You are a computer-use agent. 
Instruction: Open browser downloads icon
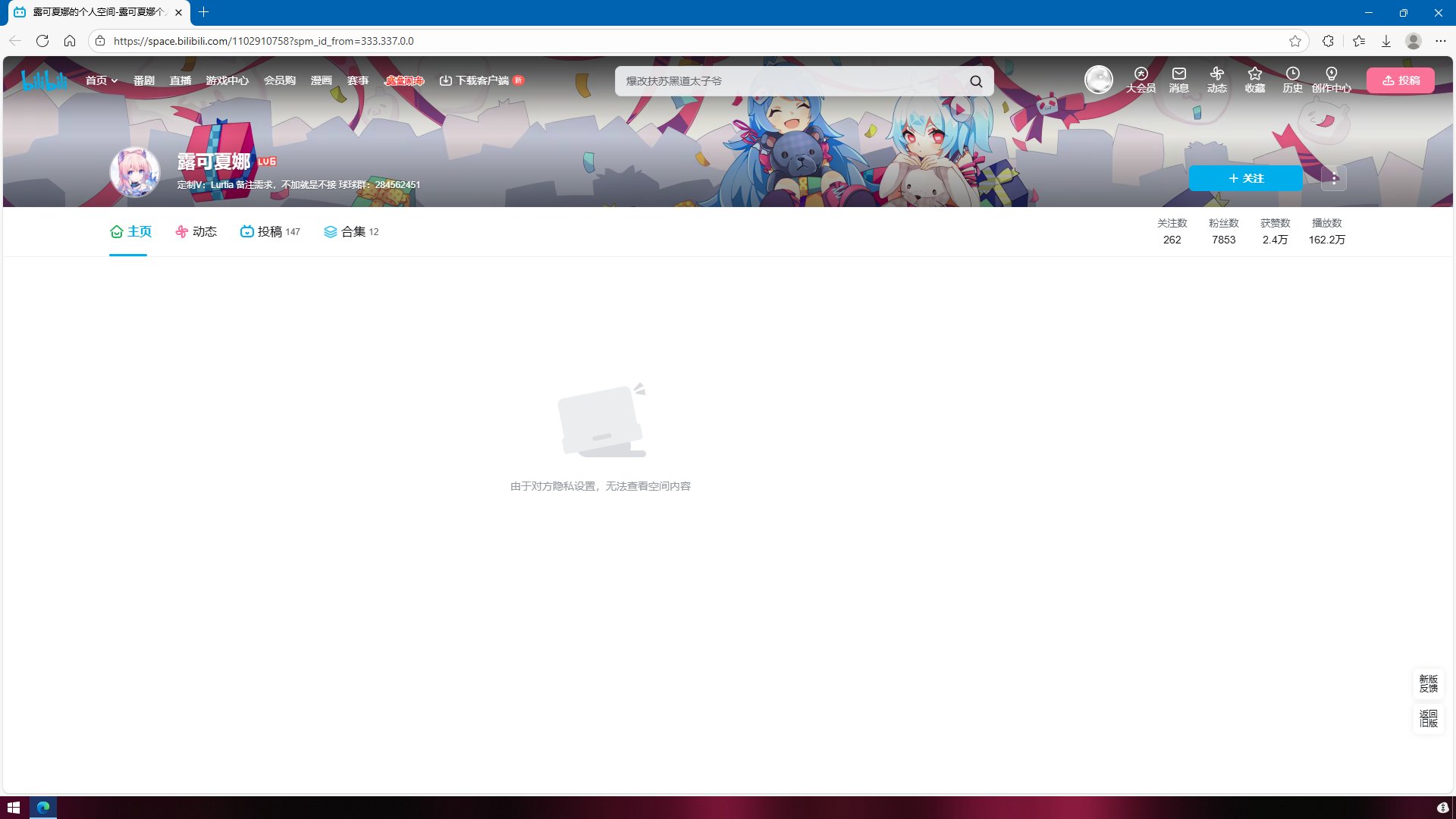tap(1385, 41)
